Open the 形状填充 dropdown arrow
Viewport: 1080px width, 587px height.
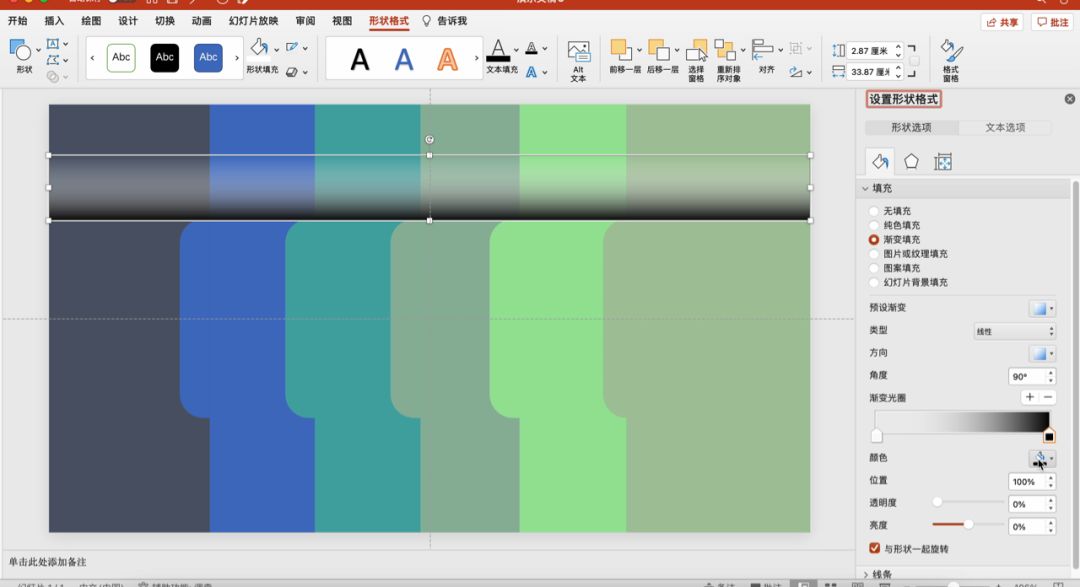pos(276,49)
